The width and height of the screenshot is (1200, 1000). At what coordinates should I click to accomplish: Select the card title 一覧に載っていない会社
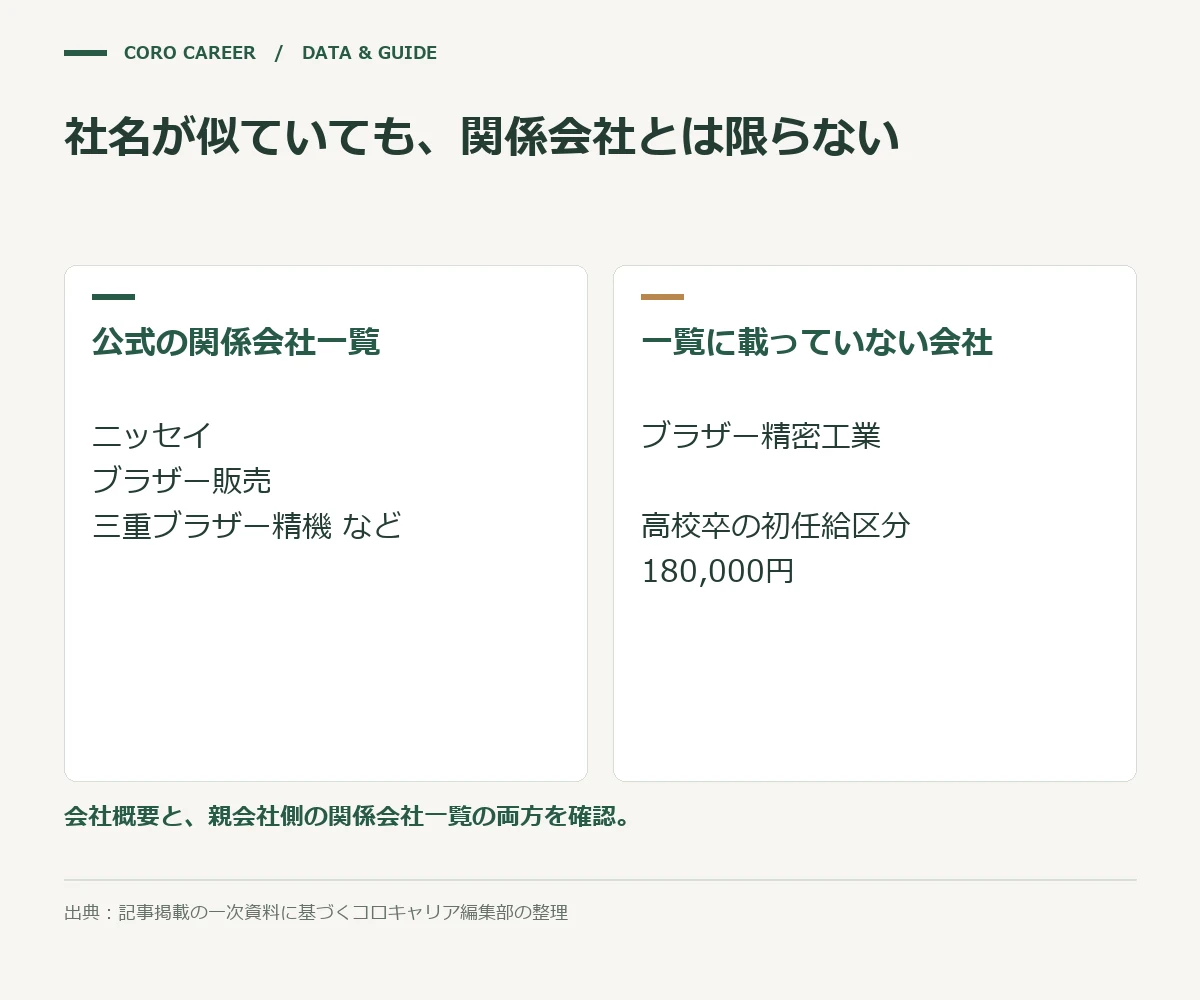click(817, 342)
